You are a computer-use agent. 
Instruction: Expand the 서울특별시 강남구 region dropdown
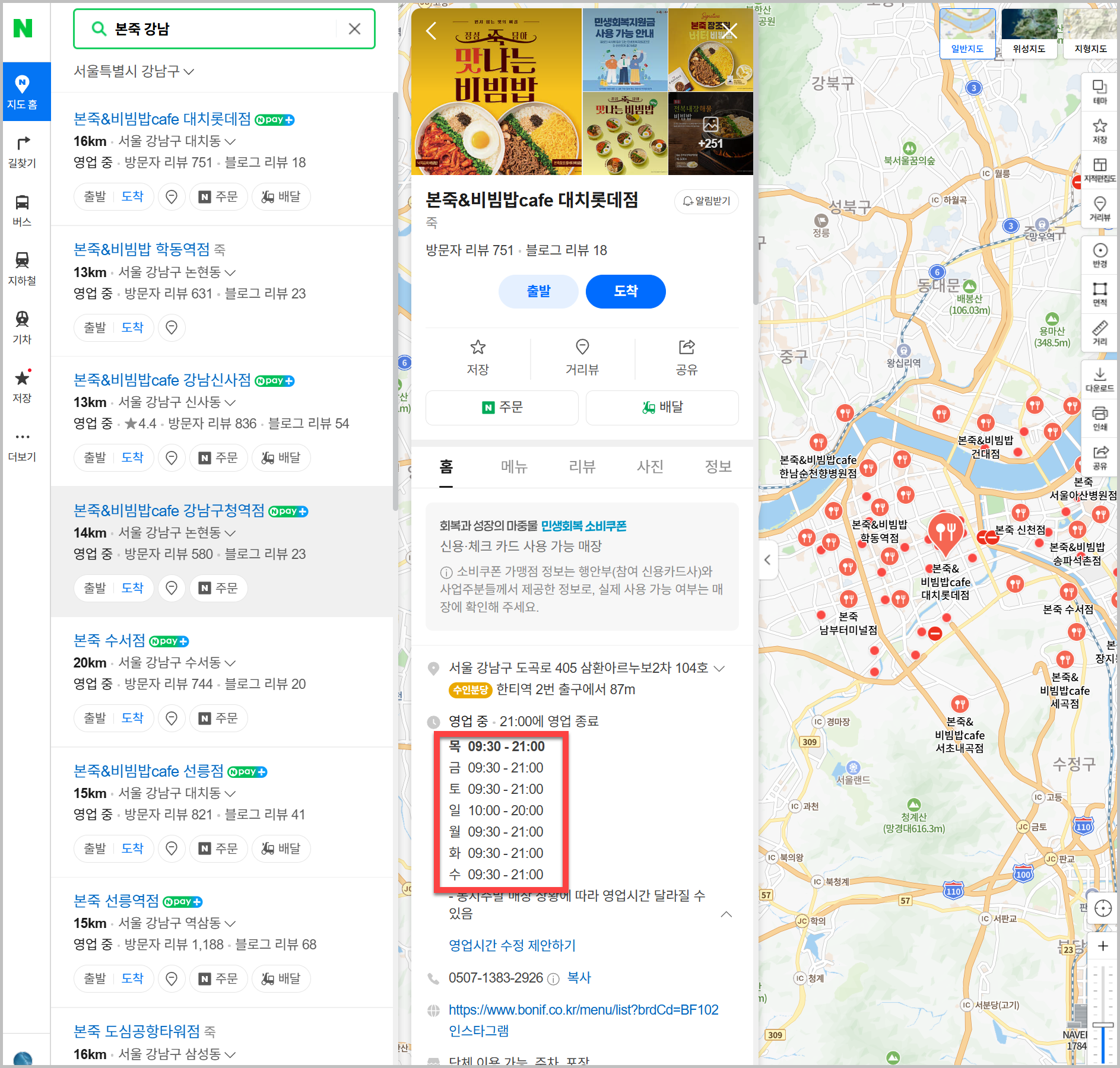pos(134,71)
